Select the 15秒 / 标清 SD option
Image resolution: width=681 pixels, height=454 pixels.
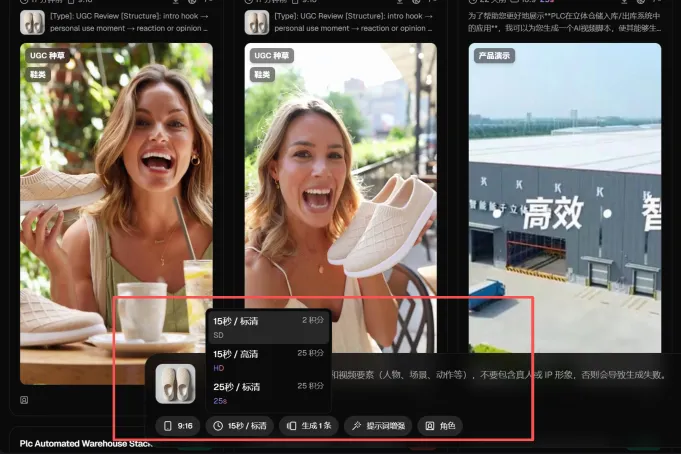(268, 326)
